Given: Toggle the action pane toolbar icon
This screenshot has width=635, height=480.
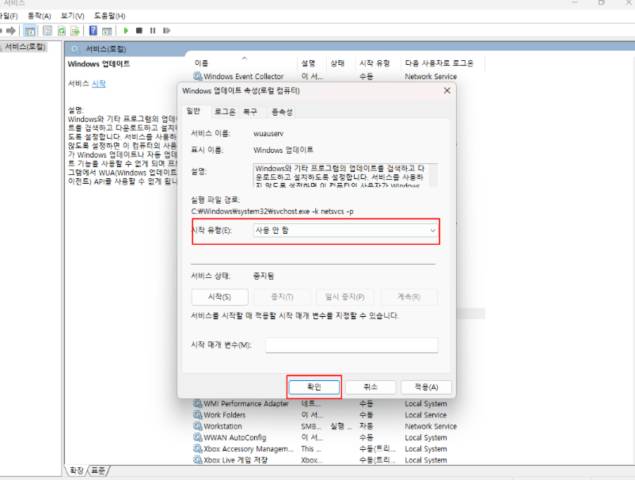Looking at the screenshot, I should pyautogui.click(x=107, y=31).
